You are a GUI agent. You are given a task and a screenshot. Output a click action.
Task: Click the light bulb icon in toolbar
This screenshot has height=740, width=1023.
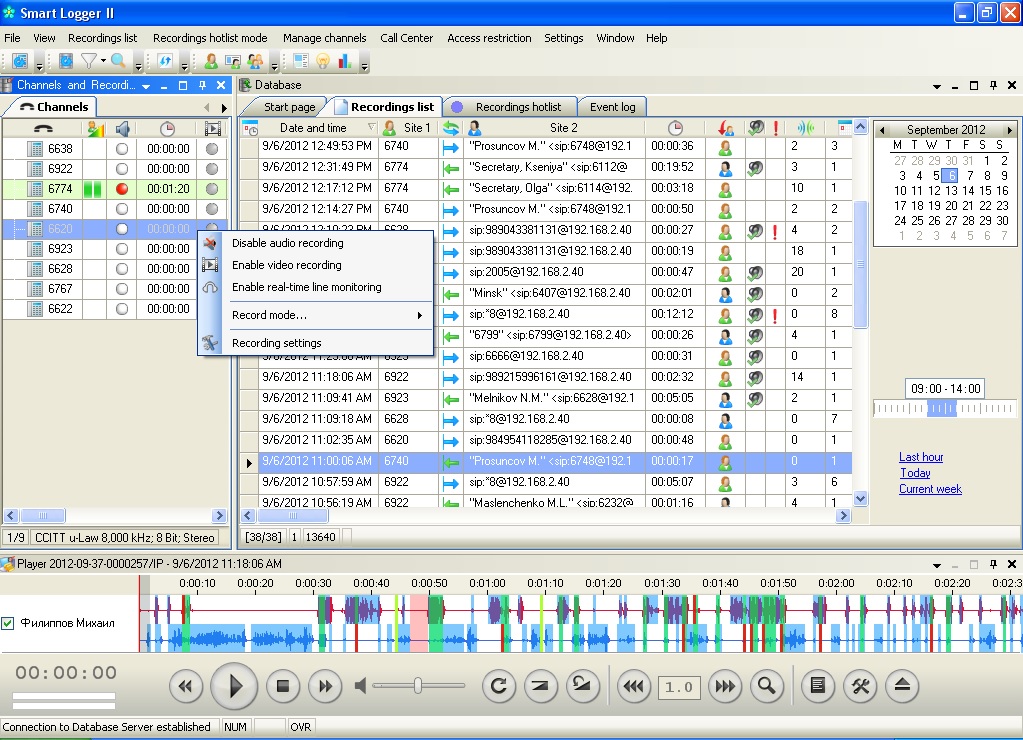tap(323, 62)
